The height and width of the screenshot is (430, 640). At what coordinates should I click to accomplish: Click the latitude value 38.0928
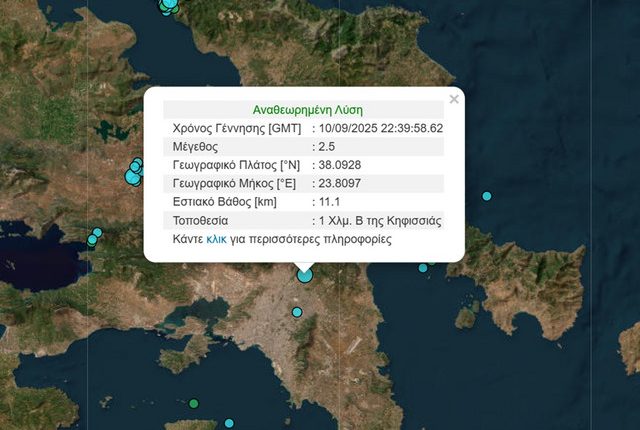pos(340,165)
